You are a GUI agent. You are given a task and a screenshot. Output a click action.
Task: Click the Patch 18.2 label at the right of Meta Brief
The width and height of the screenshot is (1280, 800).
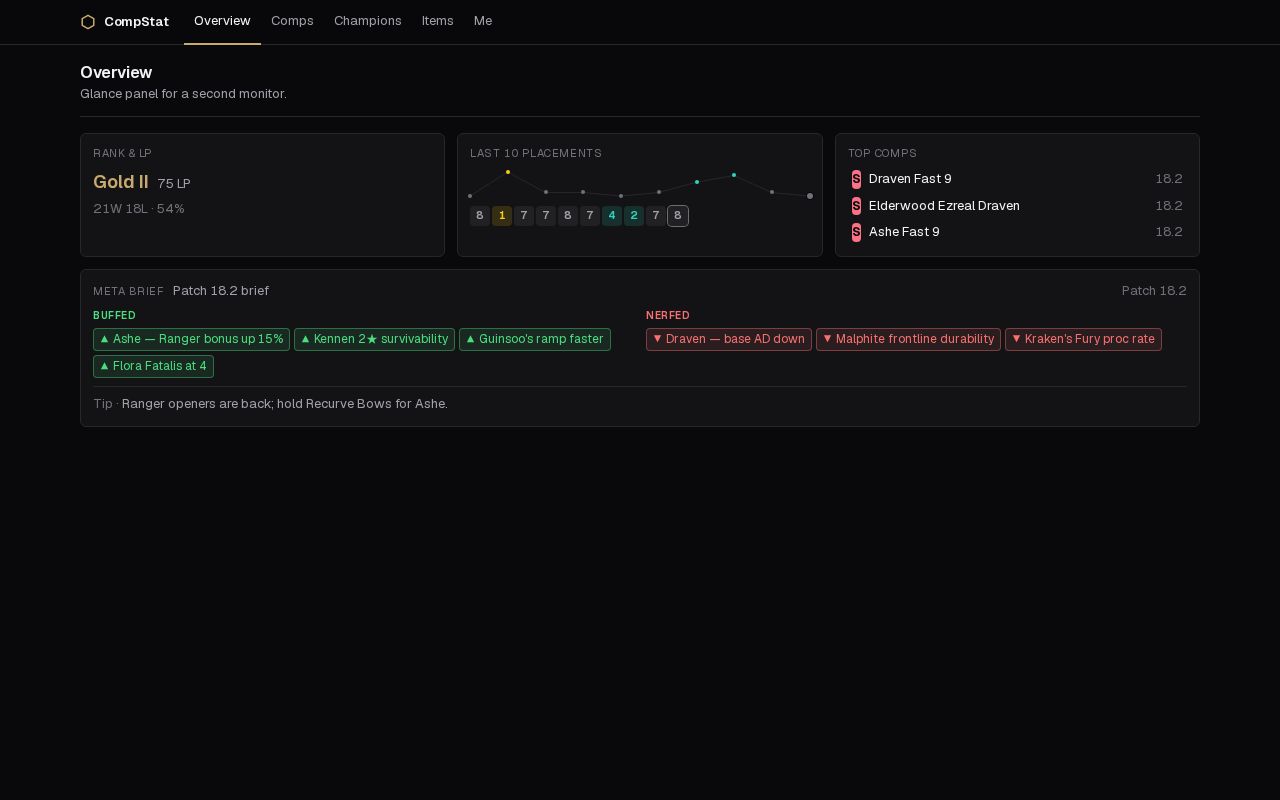click(1154, 291)
